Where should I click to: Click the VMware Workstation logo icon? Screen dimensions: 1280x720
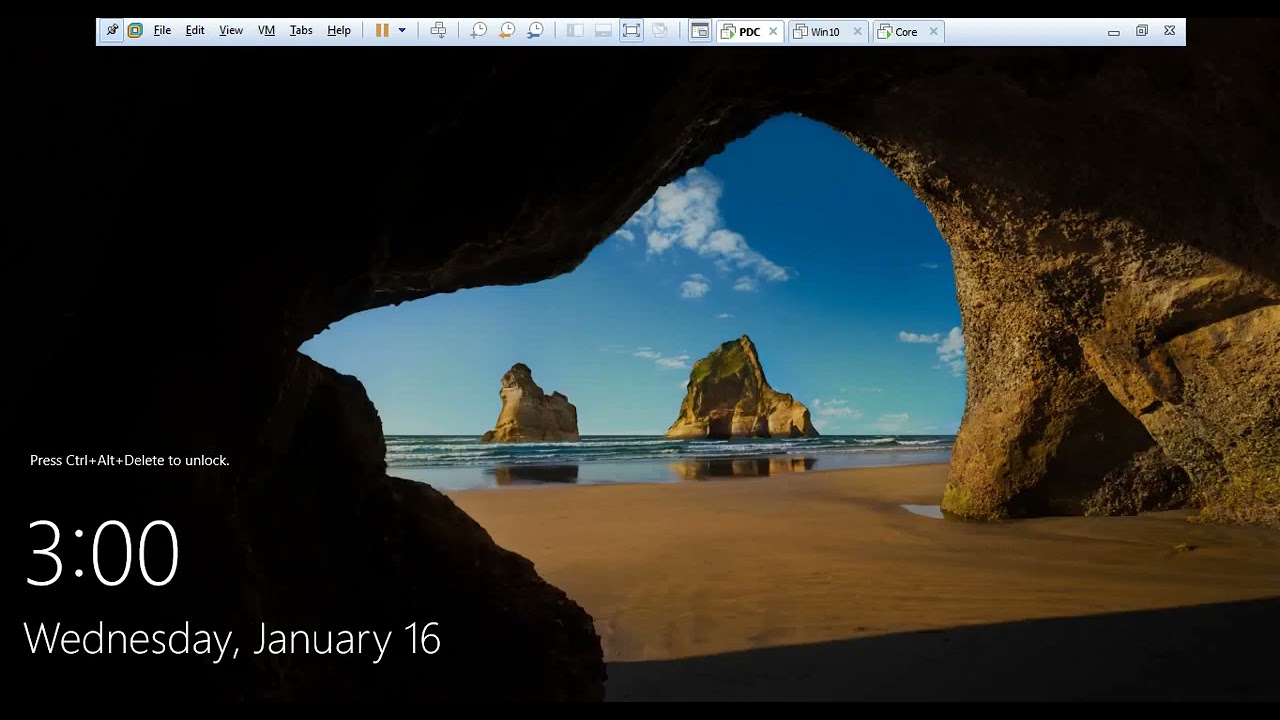[x=135, y=31]
